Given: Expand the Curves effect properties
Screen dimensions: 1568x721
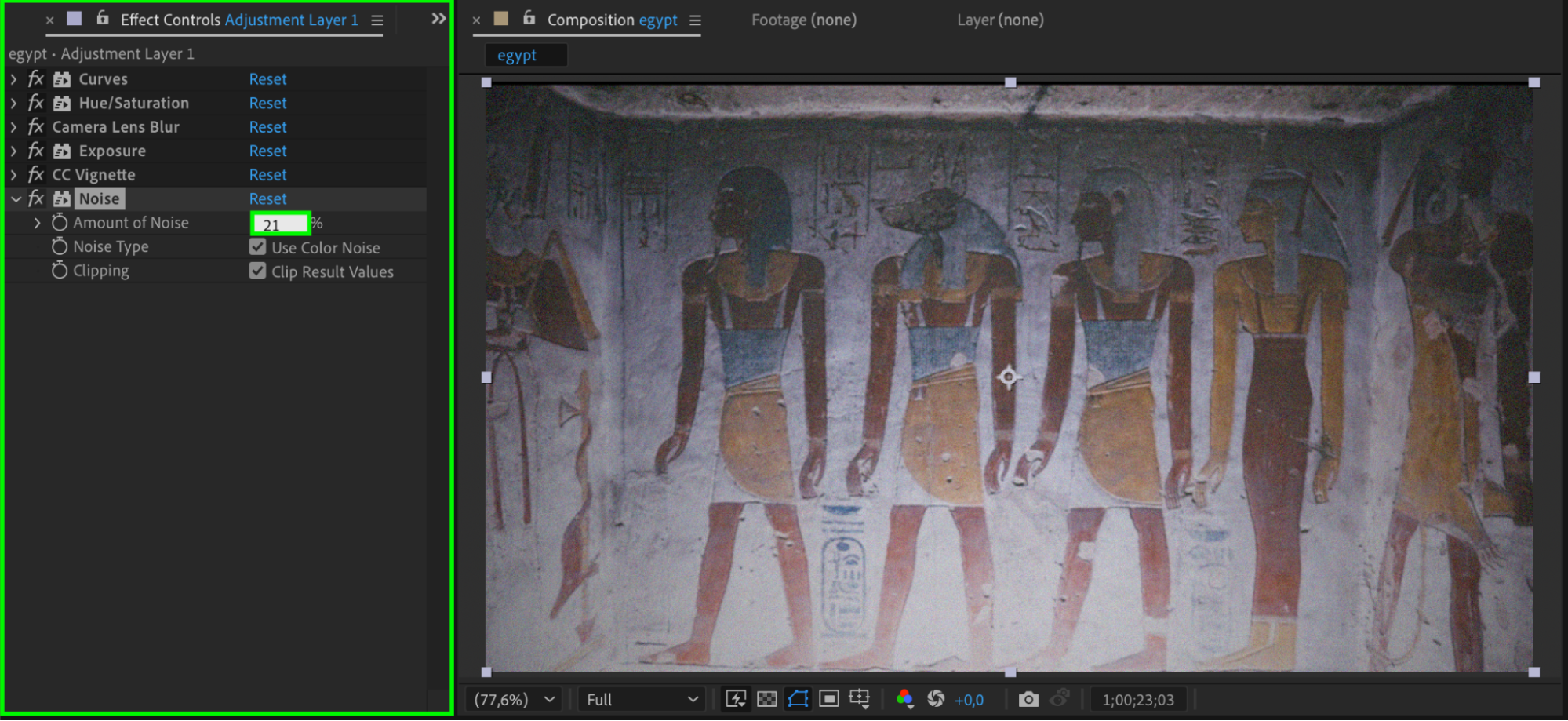Looking at the screenshot, I should 14,79.
